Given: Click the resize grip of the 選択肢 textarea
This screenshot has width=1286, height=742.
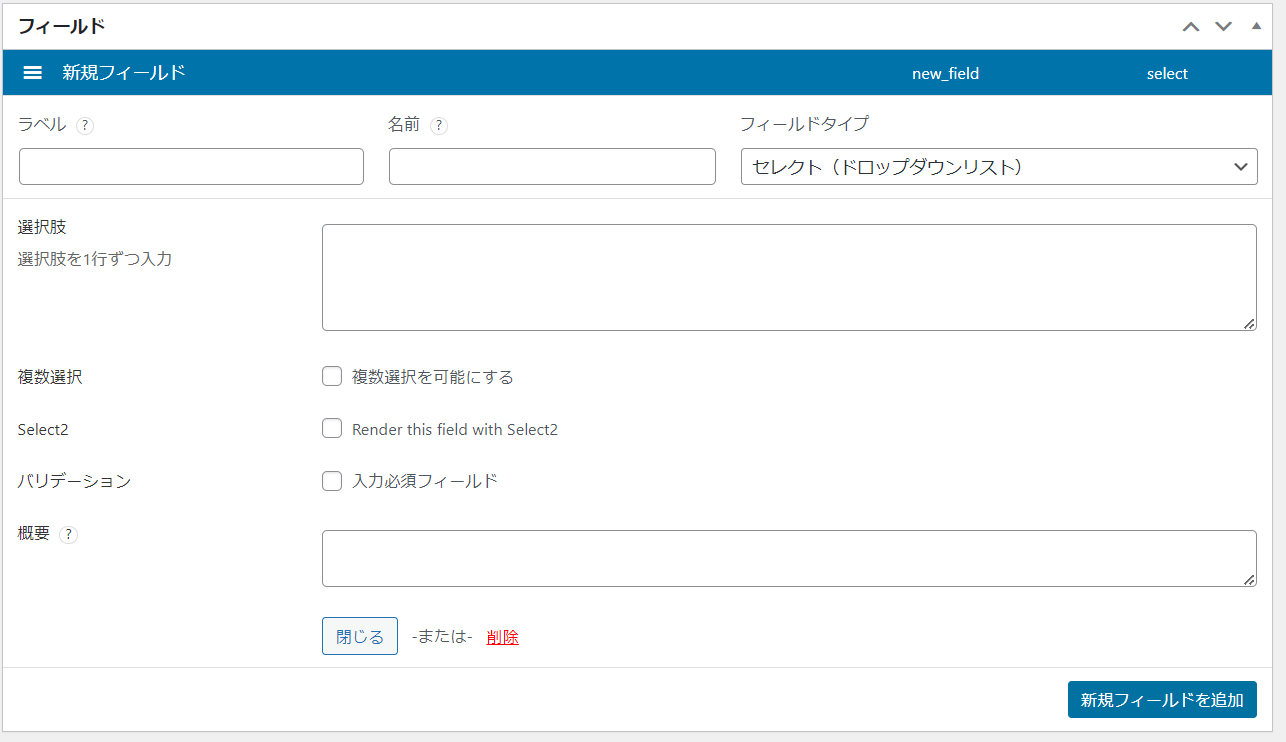Looking at the screenshot, I should pos(1250,324).
